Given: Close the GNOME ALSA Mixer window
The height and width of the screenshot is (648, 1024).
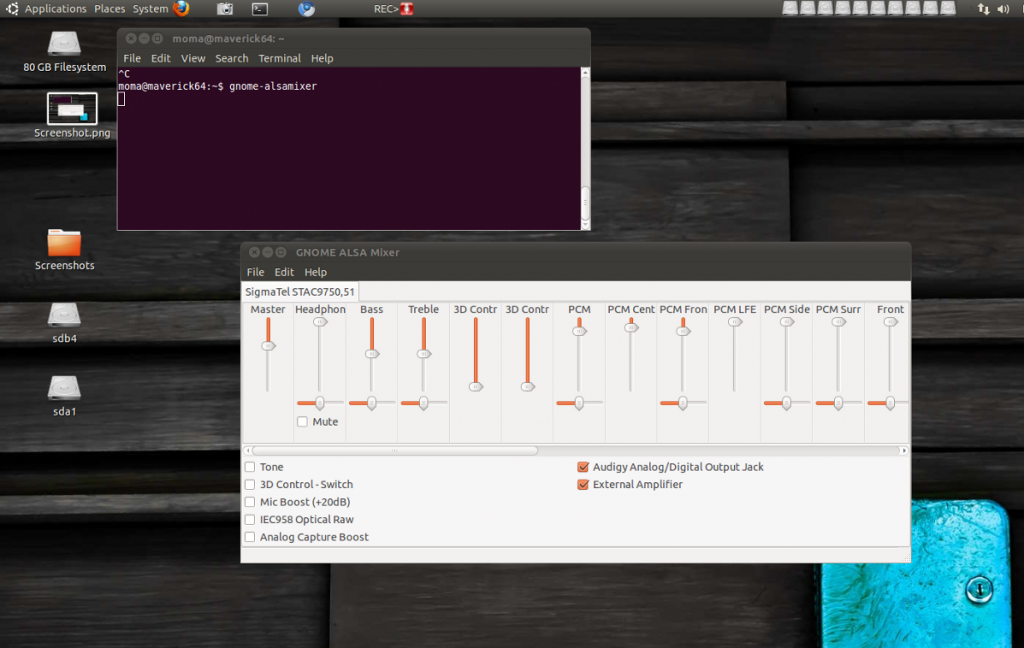Looking at the screenshot, I should (x=254, y=252).
